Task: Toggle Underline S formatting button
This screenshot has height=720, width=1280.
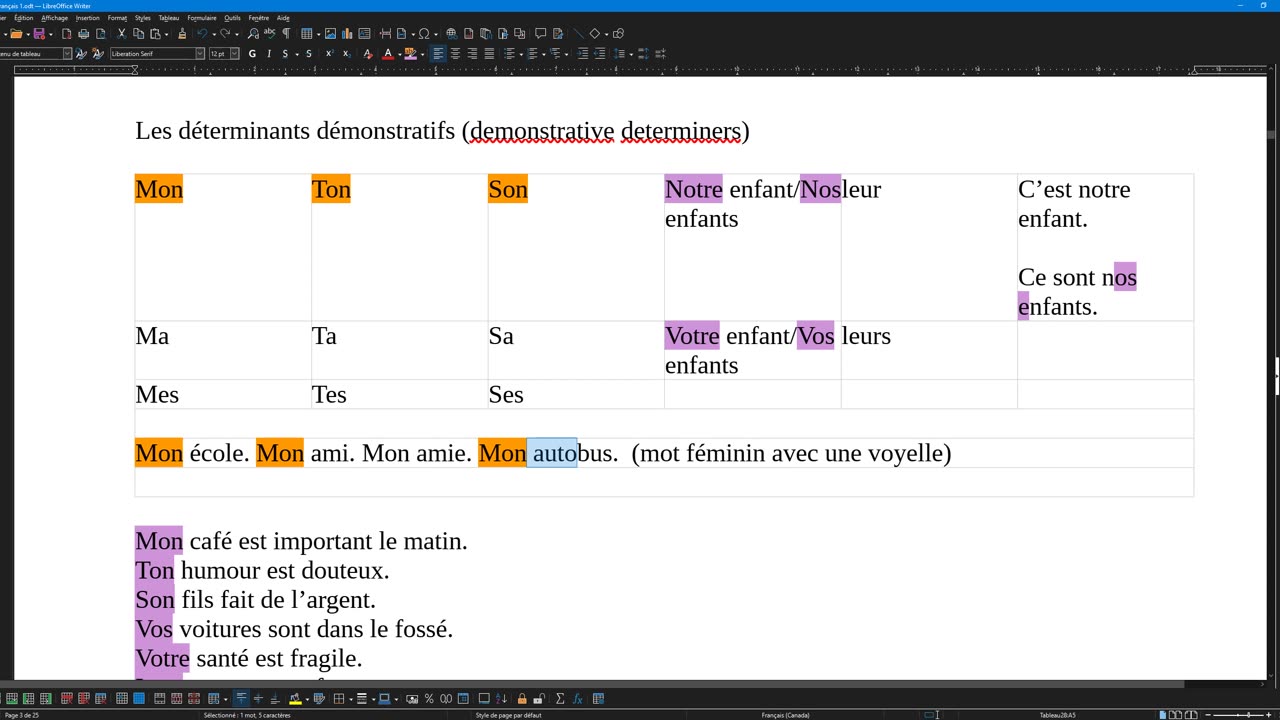Action: [285, 54]
